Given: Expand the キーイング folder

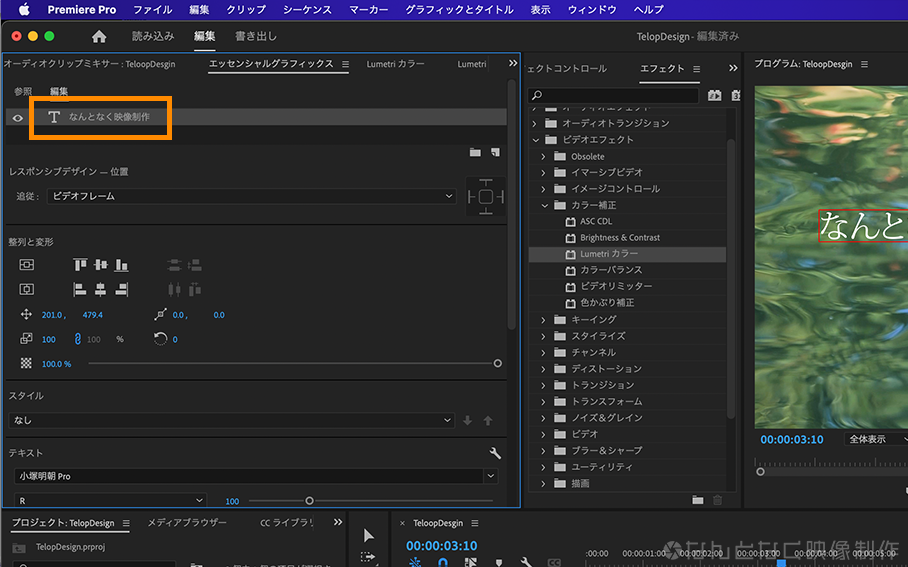Looking at the screenshot, I should [x=543, y=320].
